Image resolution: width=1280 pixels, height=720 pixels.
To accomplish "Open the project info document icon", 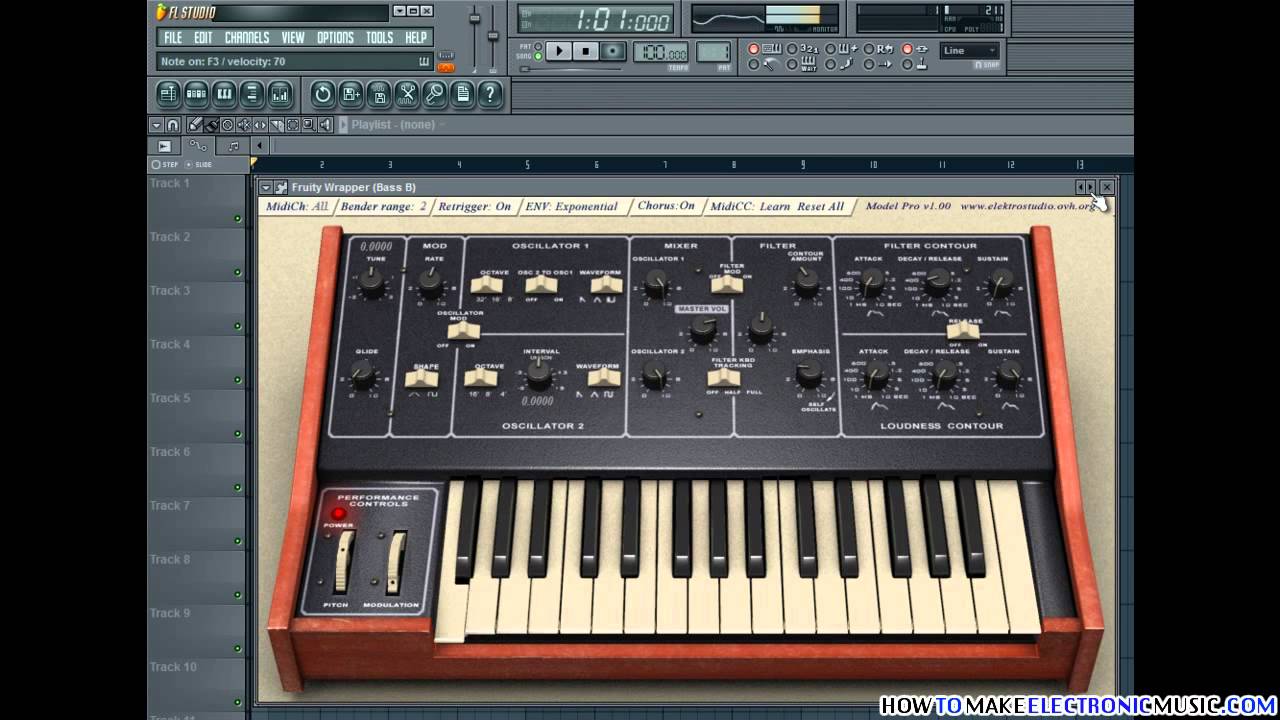I will click(462, 95).
